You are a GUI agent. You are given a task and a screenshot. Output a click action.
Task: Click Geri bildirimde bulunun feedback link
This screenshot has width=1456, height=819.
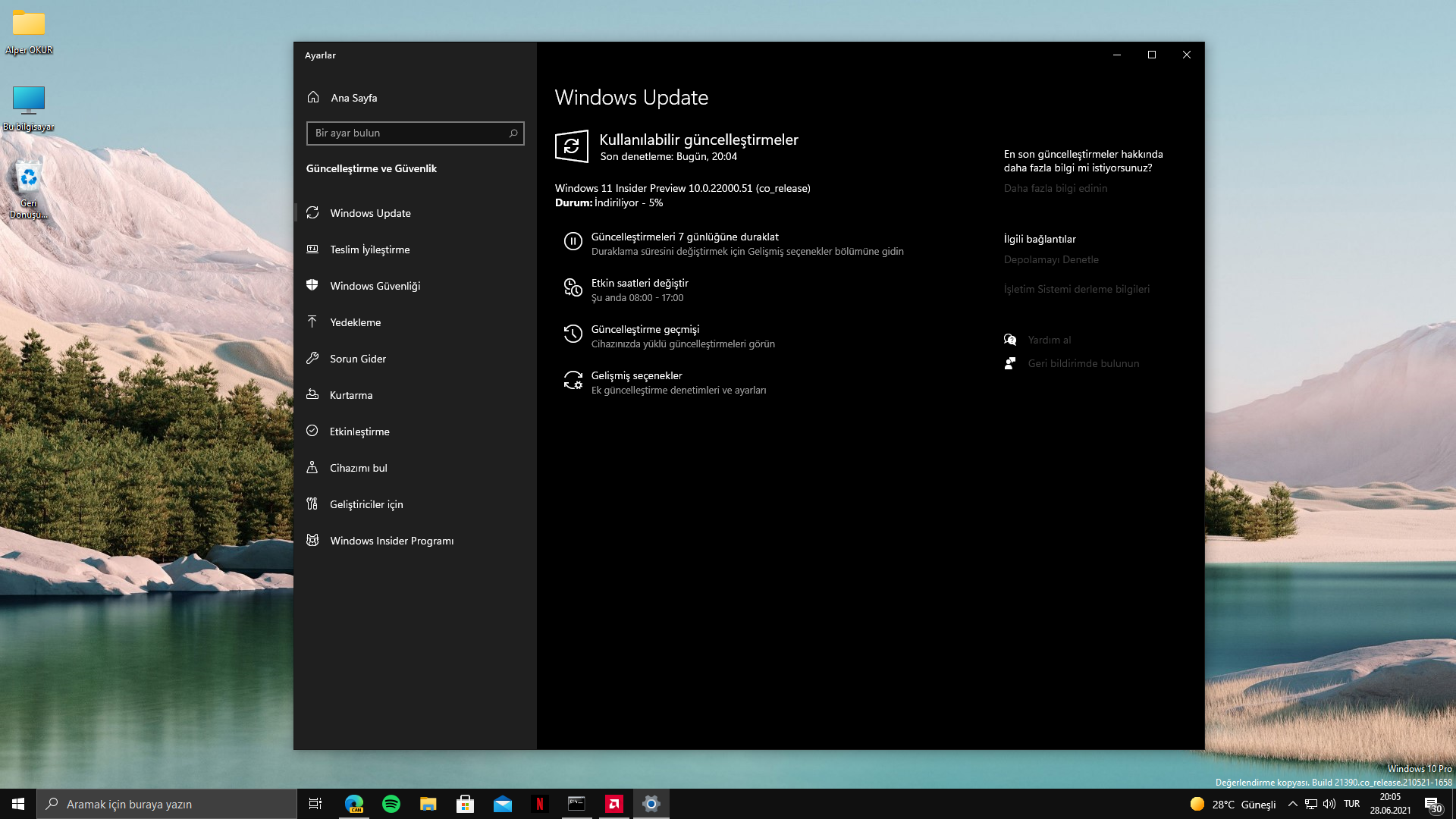1083,363
